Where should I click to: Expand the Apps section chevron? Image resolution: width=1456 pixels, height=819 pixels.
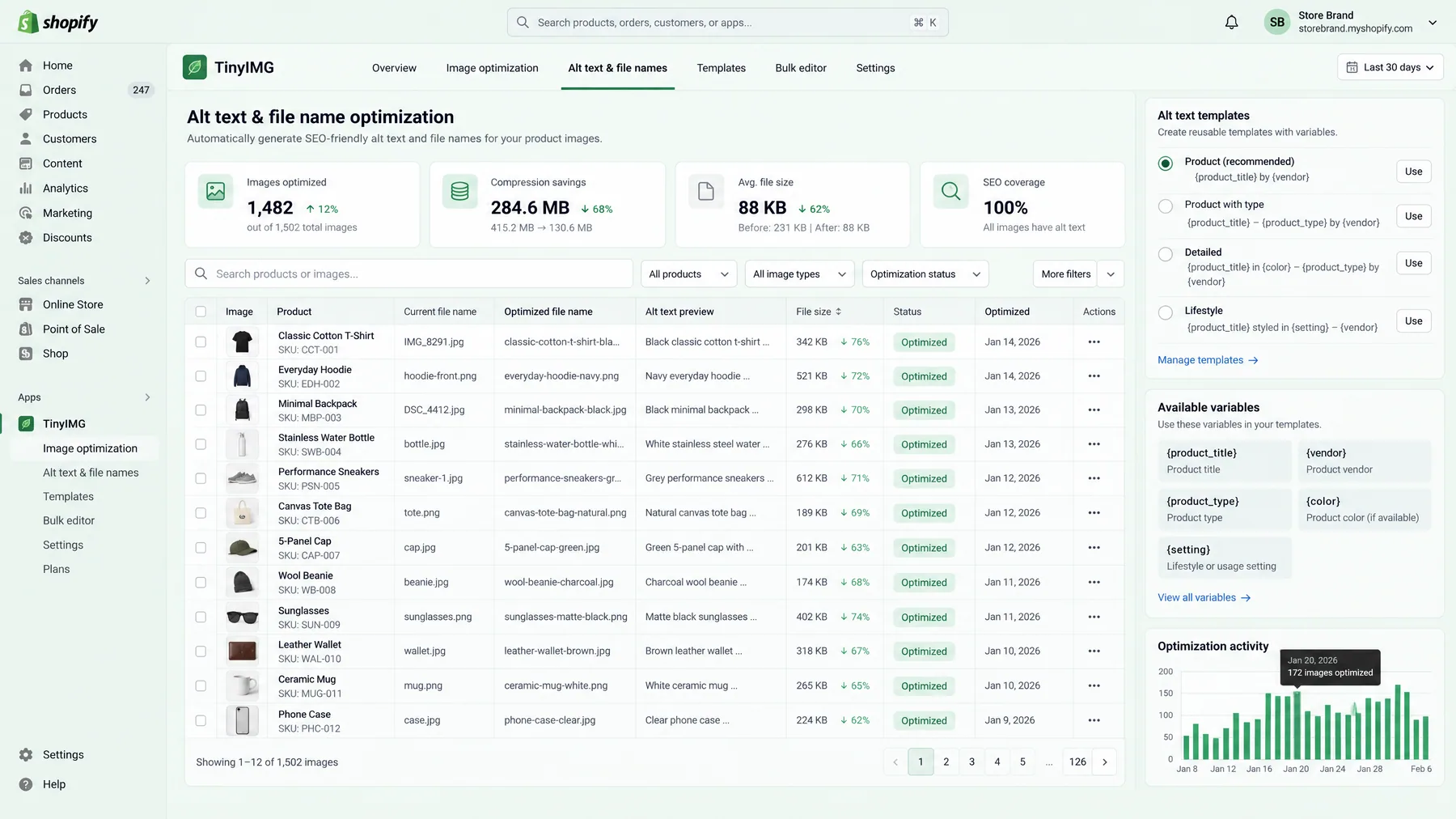point(147,397)
